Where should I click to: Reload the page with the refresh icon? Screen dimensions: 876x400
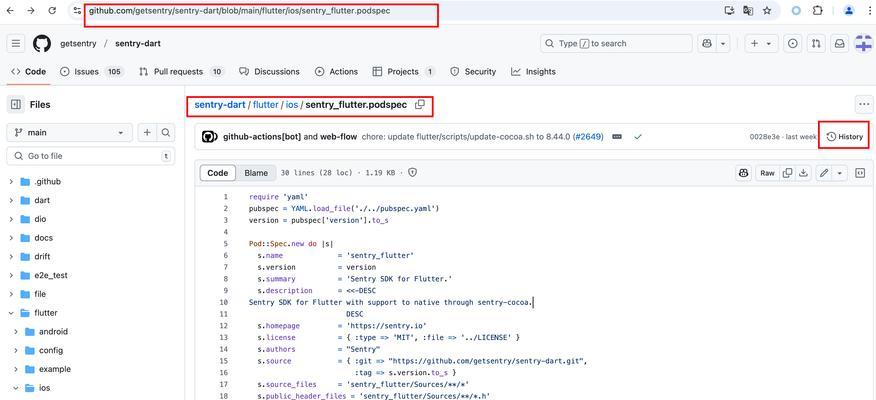[52, 11]
